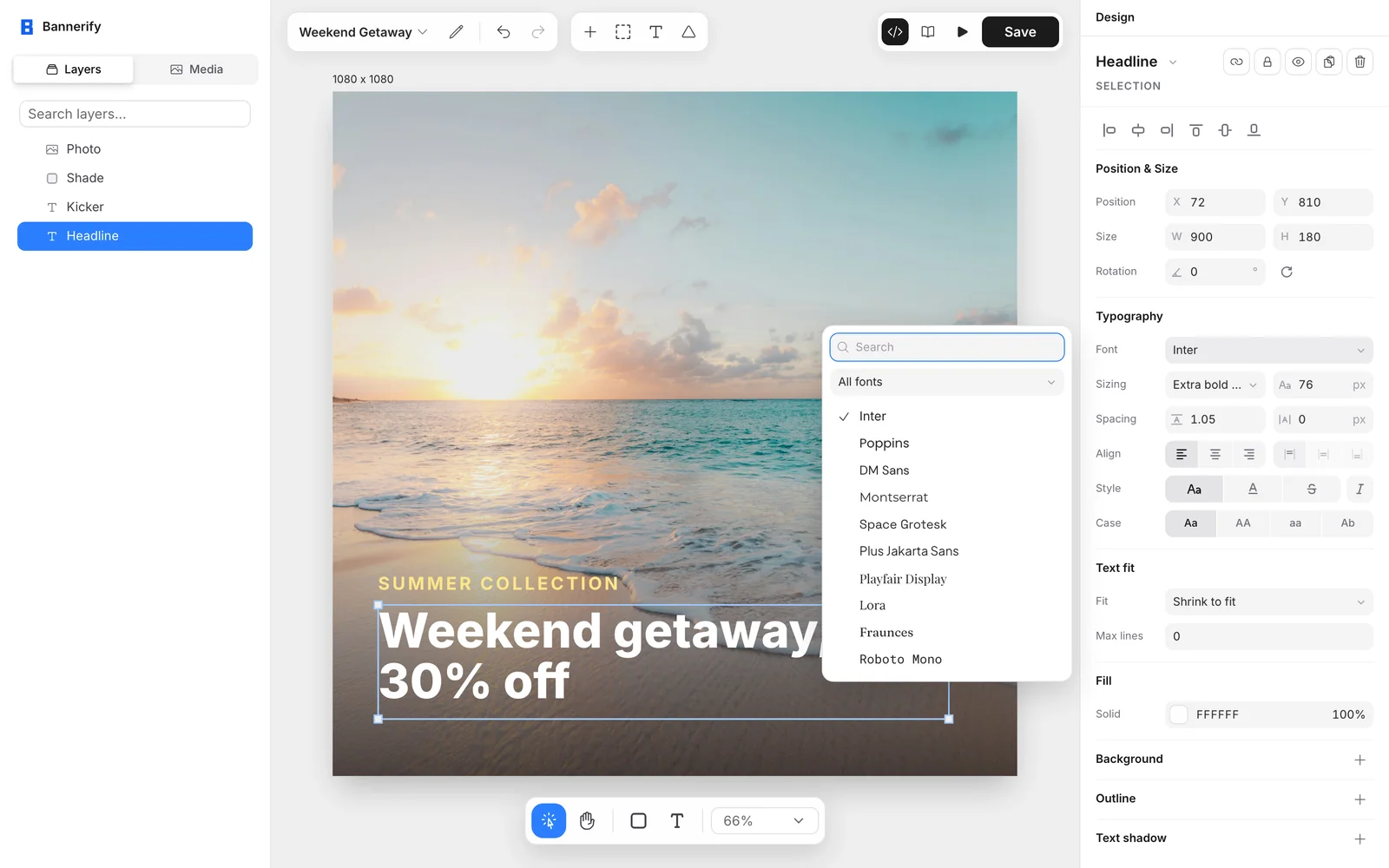Duplicate the Headline layer
Viewport: 1389px width, 868px height.
pyautogui.click(x=1329, y=62)
